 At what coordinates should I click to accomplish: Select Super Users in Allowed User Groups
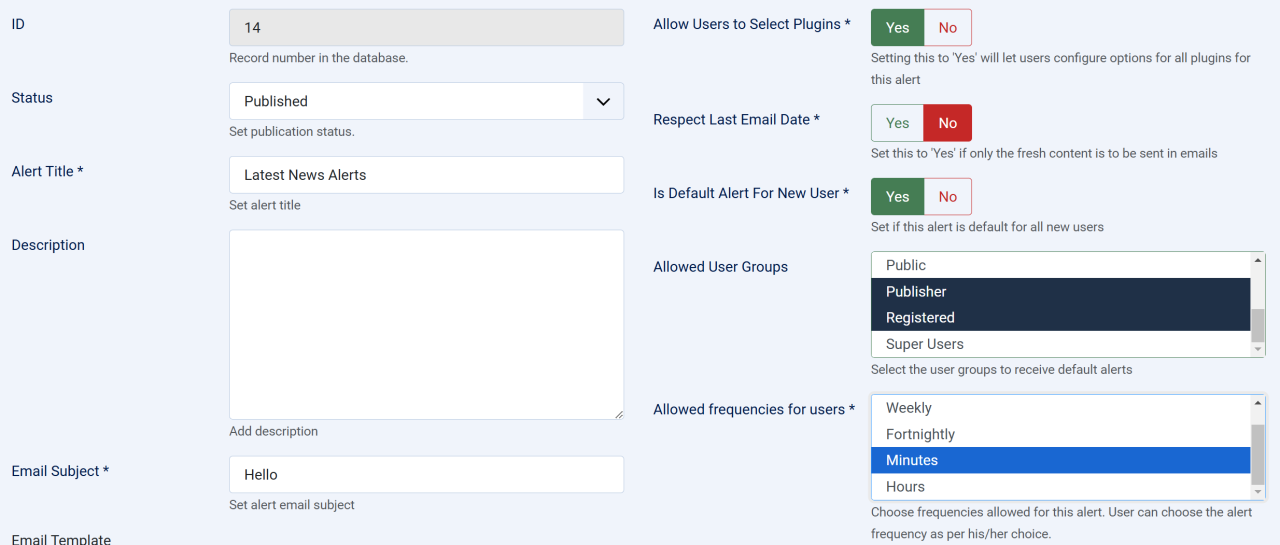(1060, 344)
